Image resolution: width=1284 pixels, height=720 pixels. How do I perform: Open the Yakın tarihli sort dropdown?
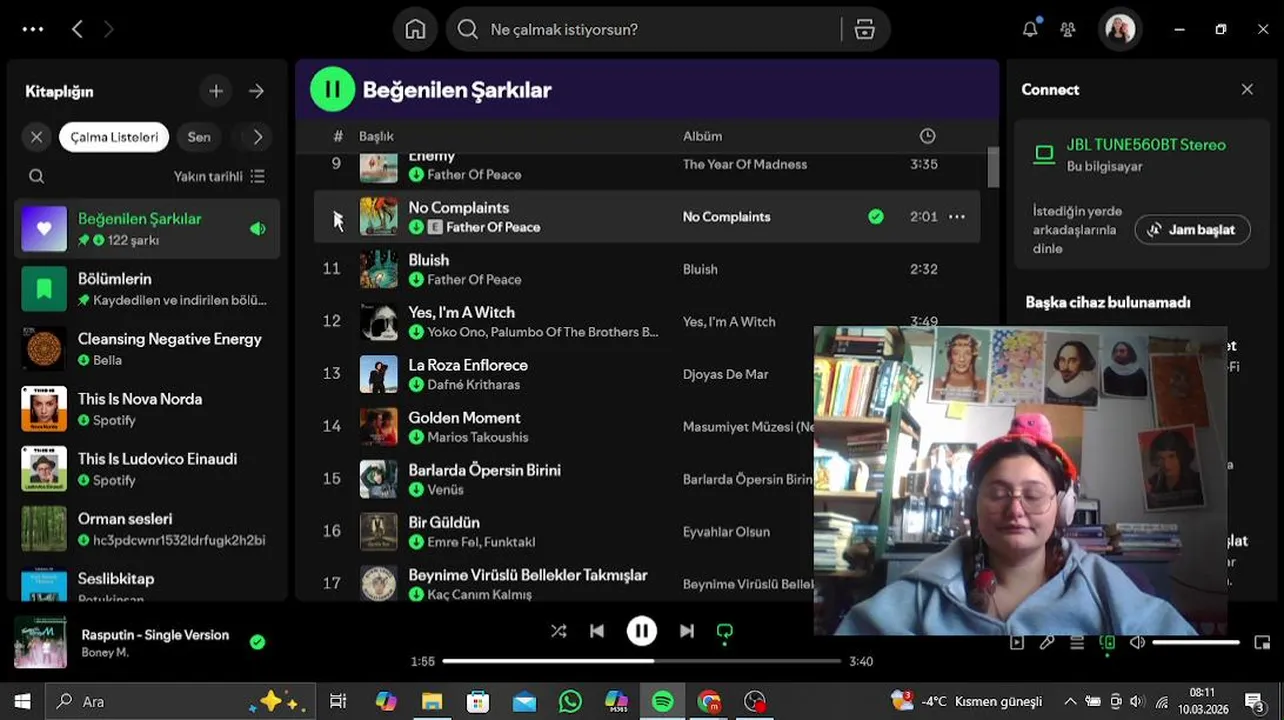(x=219, y=176)
